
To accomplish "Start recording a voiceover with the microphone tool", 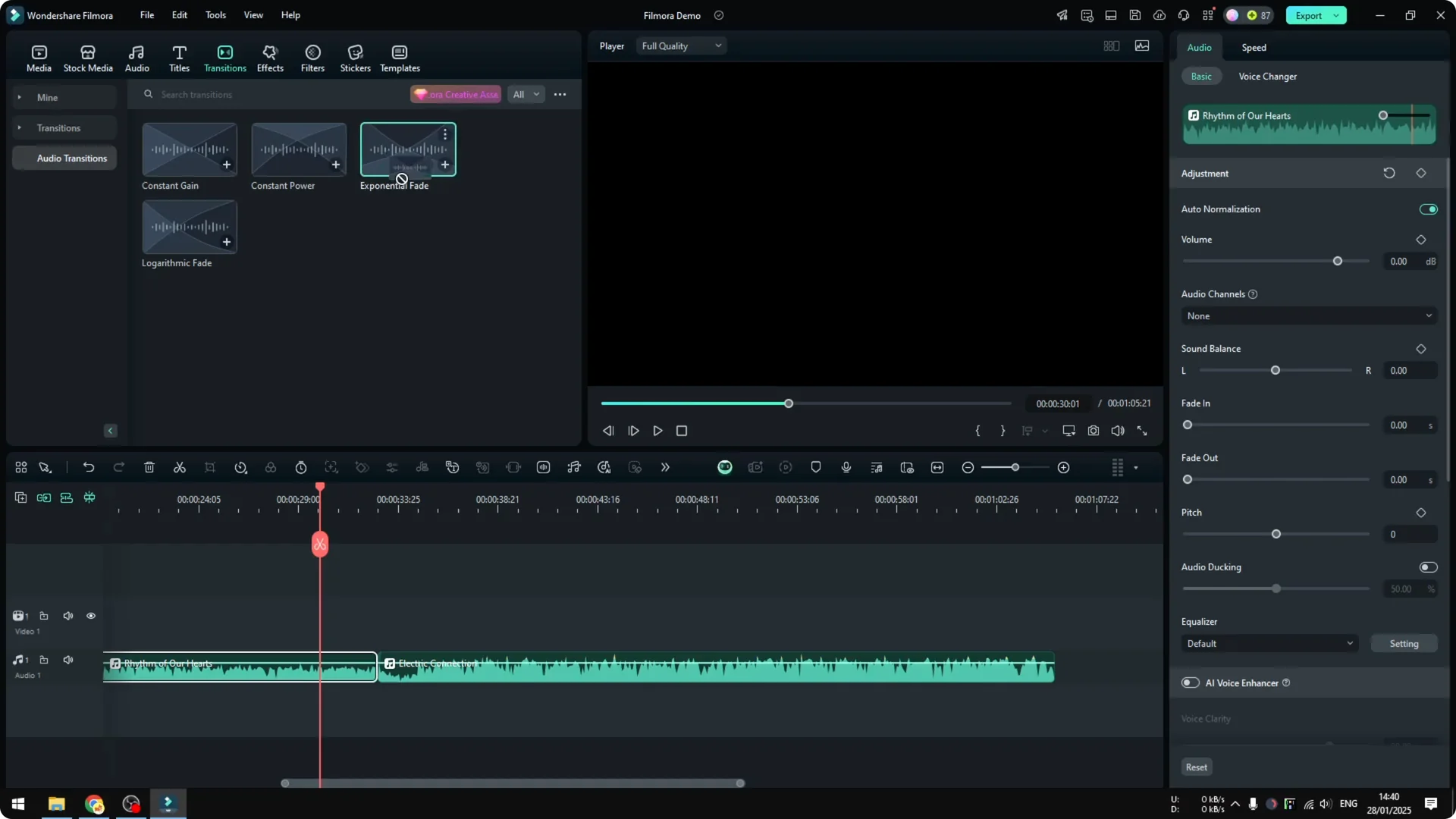I will click(x=846, y=467).
